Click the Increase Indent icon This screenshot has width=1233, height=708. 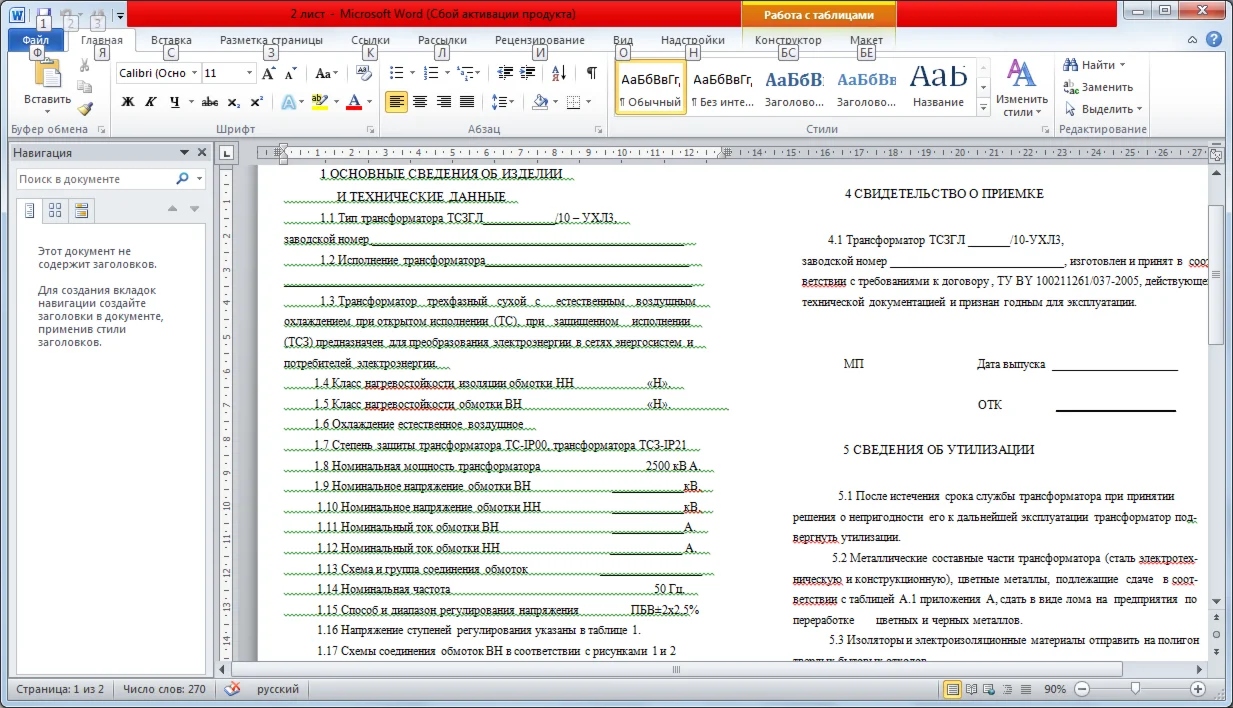point(528,73)
